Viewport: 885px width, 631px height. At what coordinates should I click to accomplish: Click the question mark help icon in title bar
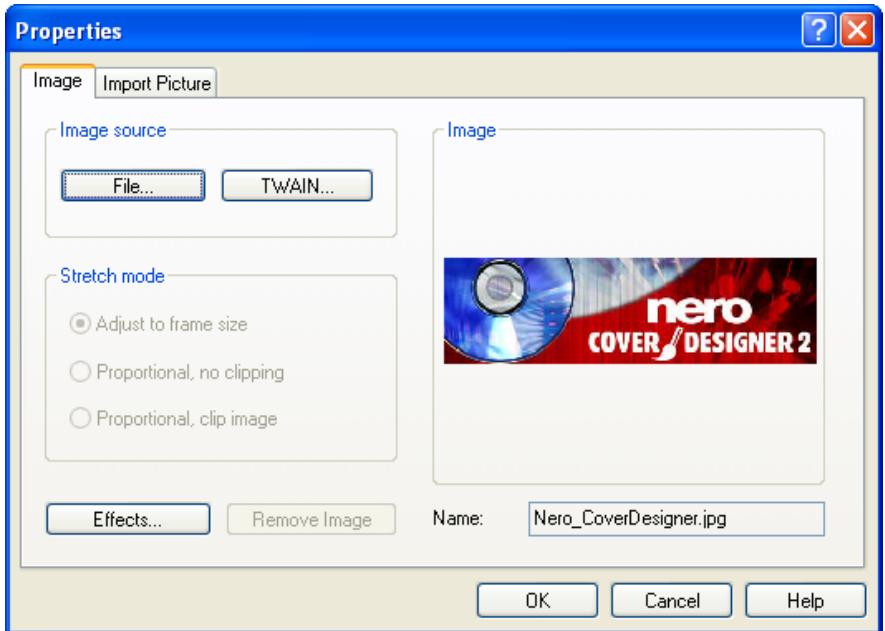coord(818,30)
